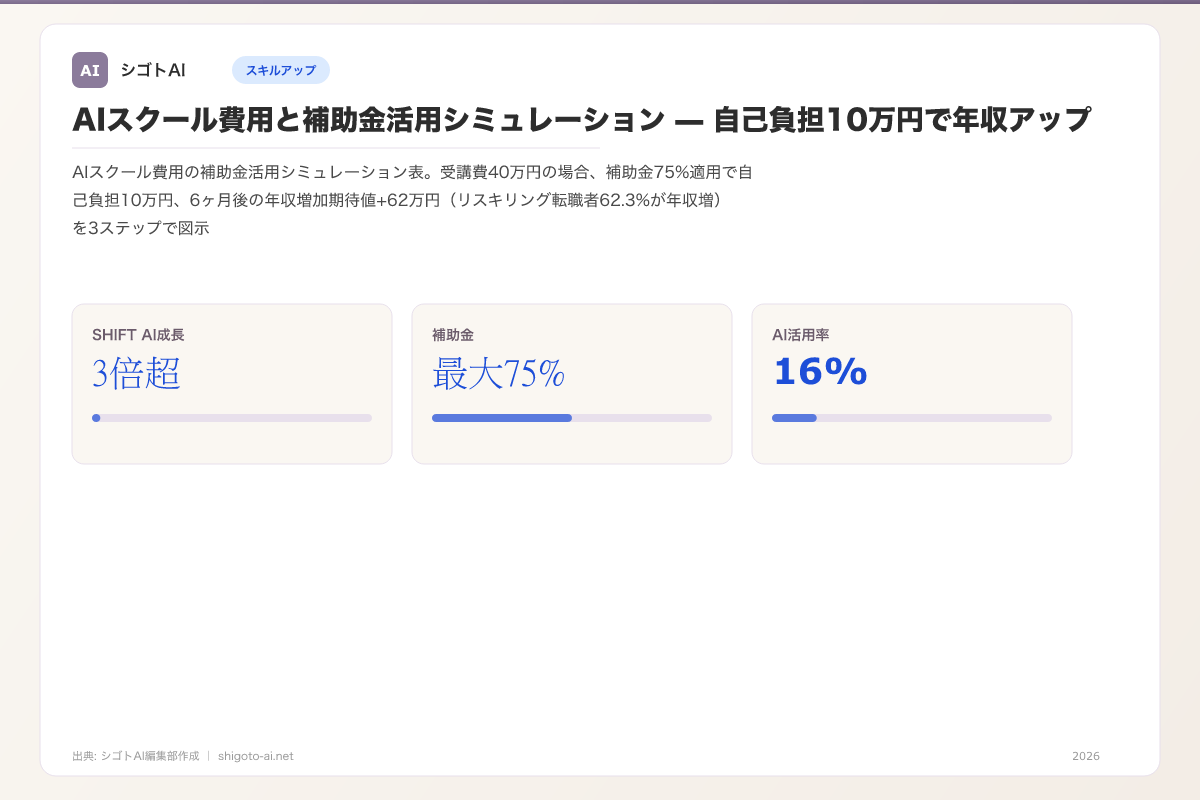Click the 3倍超 statistic
The height and width of the screenshot is (800, 1200).
[136, 375]
